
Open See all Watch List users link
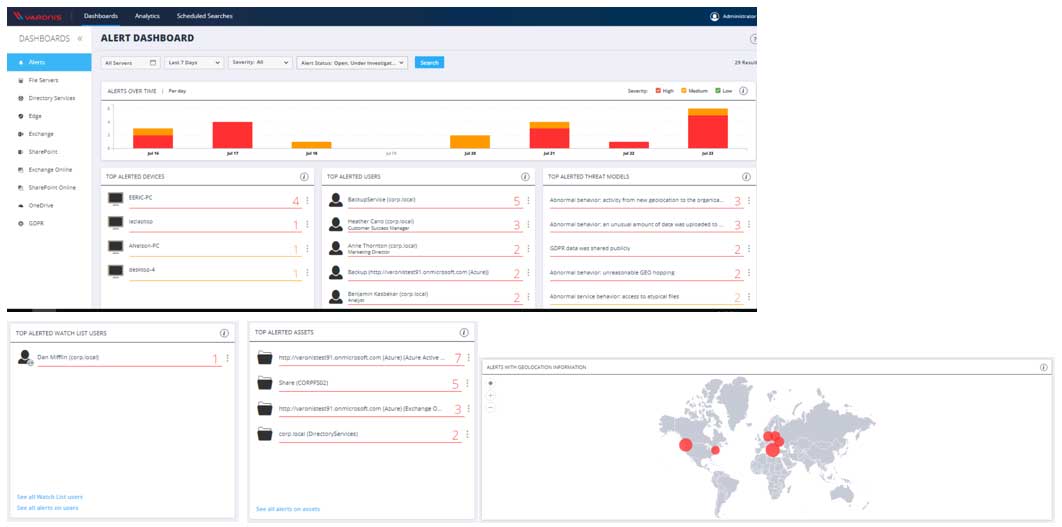coord(49,497)
